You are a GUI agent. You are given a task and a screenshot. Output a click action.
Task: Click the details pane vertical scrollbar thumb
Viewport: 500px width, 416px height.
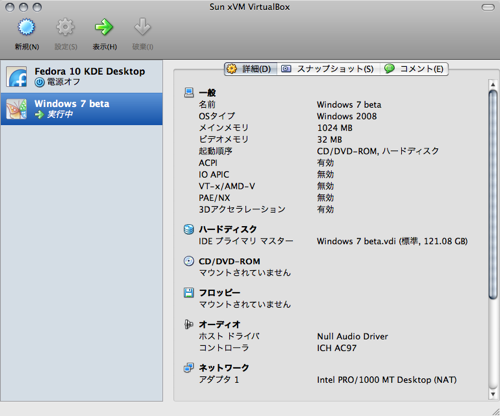[x=493, y=194]
